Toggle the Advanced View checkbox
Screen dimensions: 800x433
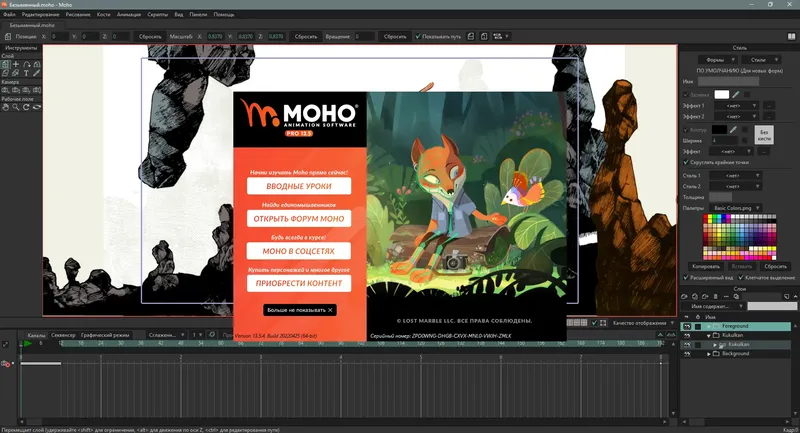tap(686, 277)
